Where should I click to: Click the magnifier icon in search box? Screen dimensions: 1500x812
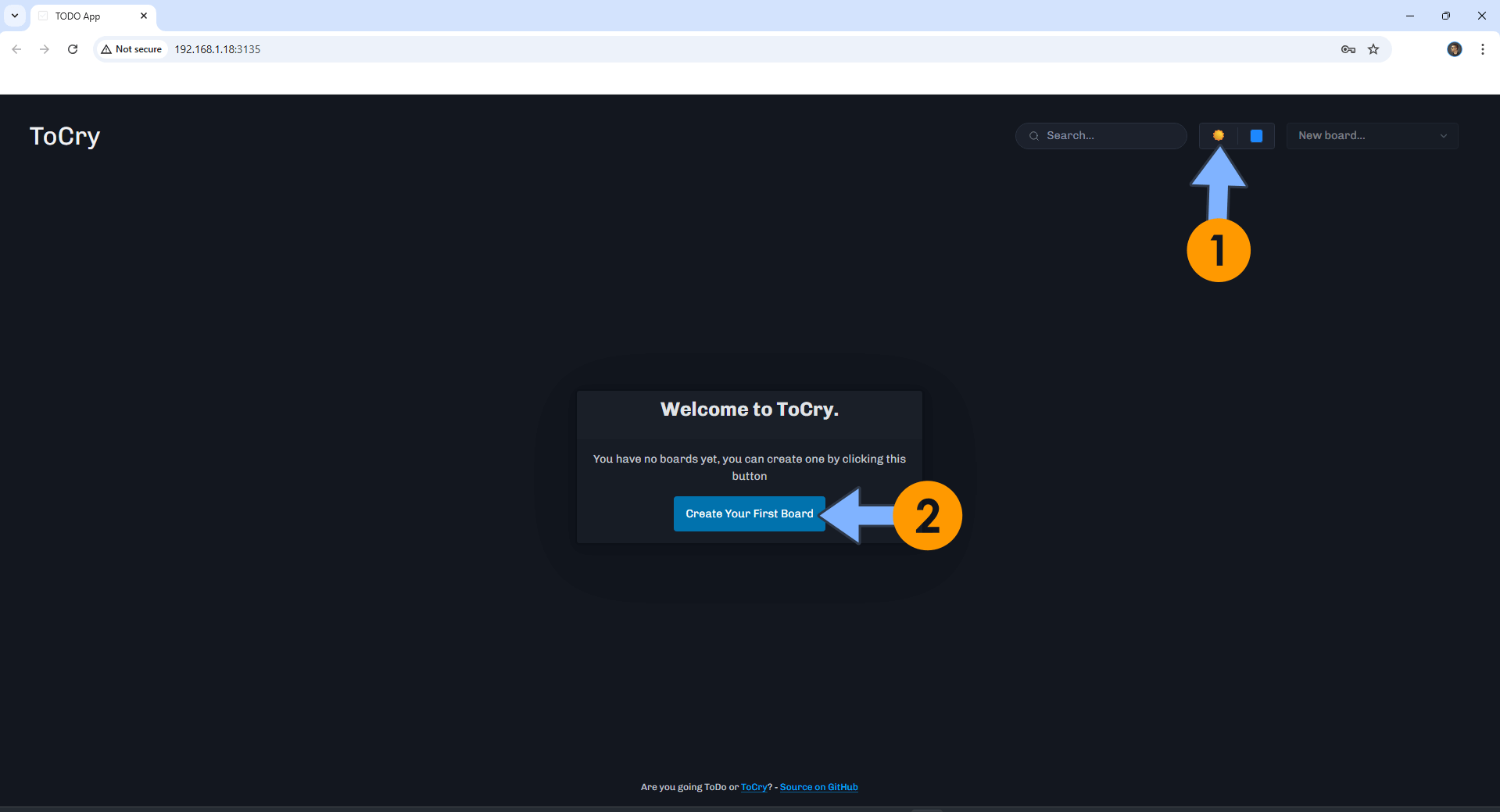1034,136
